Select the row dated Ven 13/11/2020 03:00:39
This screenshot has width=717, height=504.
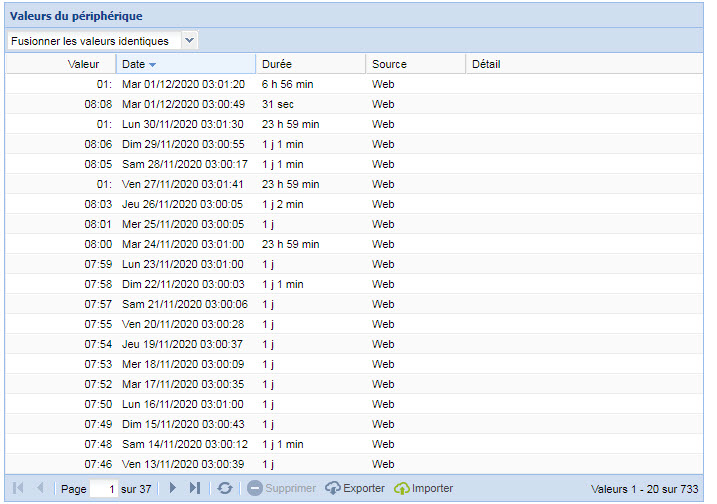click(183, 464)
